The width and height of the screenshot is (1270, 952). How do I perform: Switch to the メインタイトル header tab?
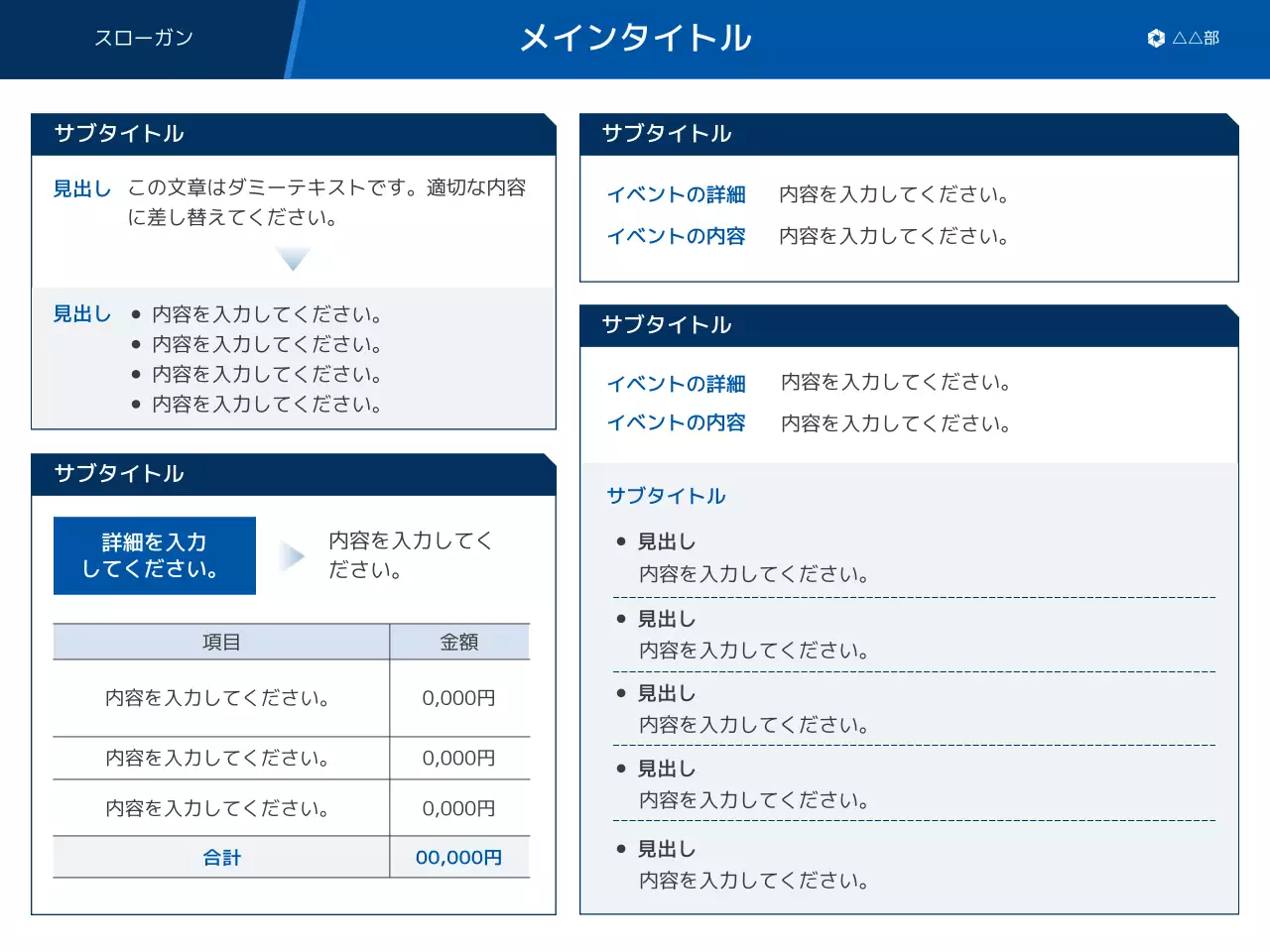coord(635,38)
